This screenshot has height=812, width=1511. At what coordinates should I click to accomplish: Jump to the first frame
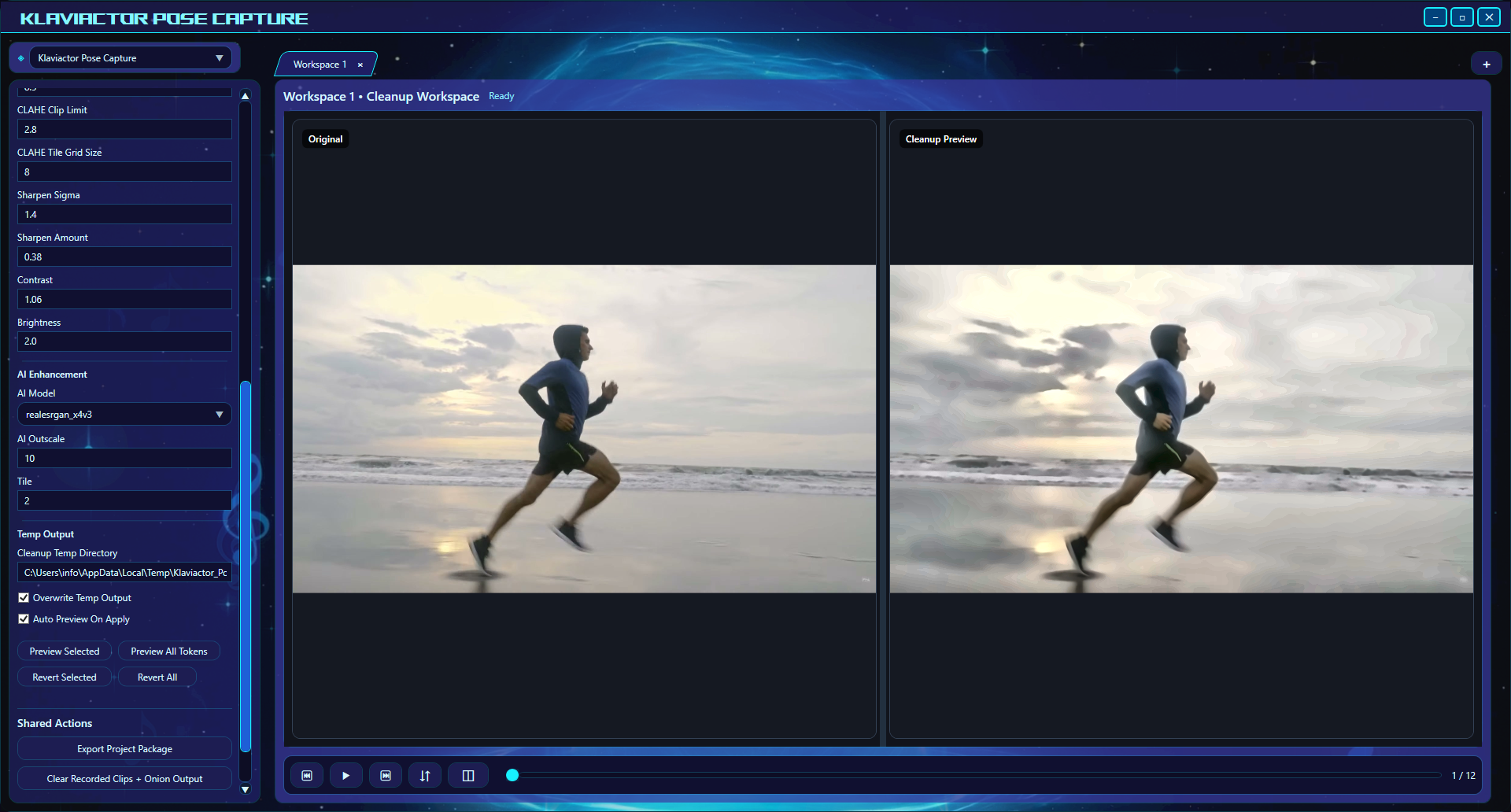(x=307, y=775)
